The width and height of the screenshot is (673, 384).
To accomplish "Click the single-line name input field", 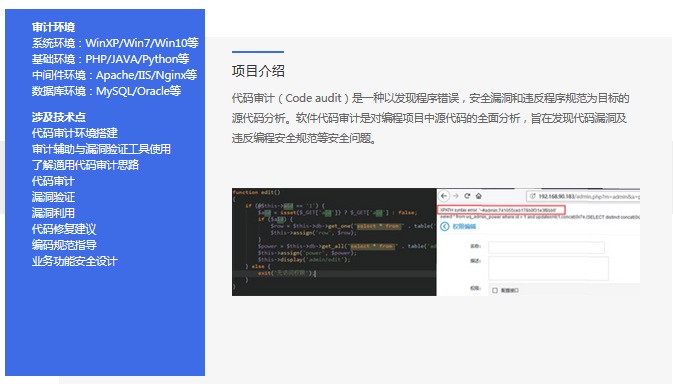I will coord(546,248).
